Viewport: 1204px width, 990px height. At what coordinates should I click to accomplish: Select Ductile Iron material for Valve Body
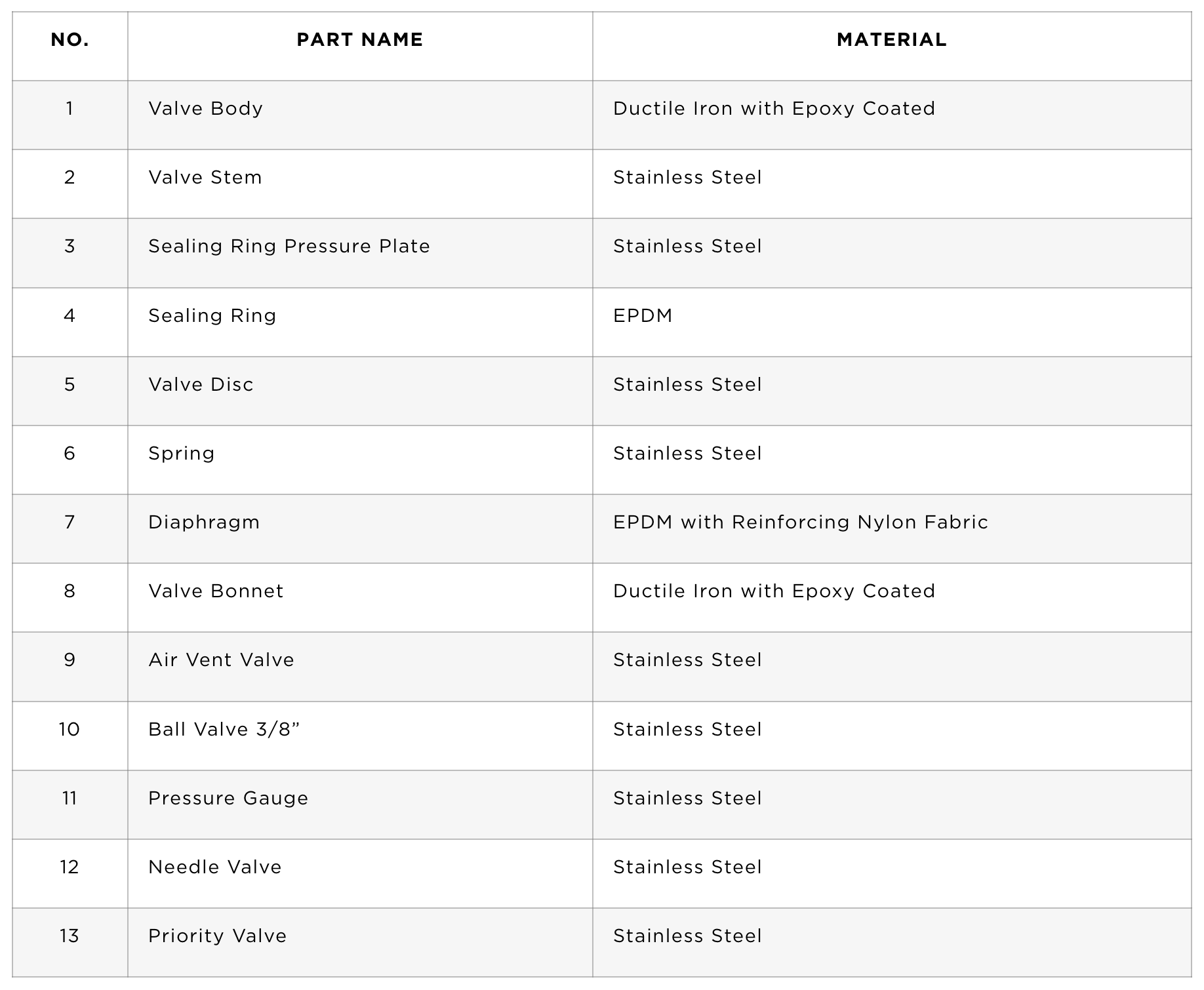pos(774,108)
